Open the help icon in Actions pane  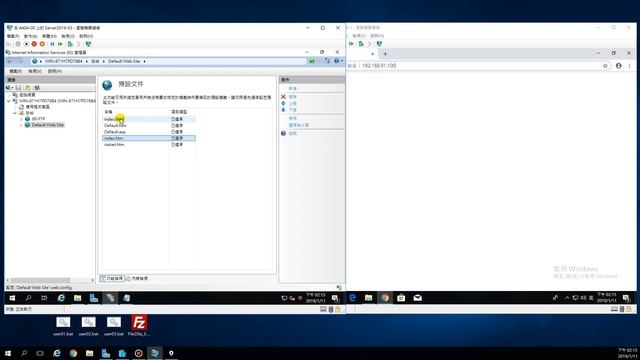[283, 133]
